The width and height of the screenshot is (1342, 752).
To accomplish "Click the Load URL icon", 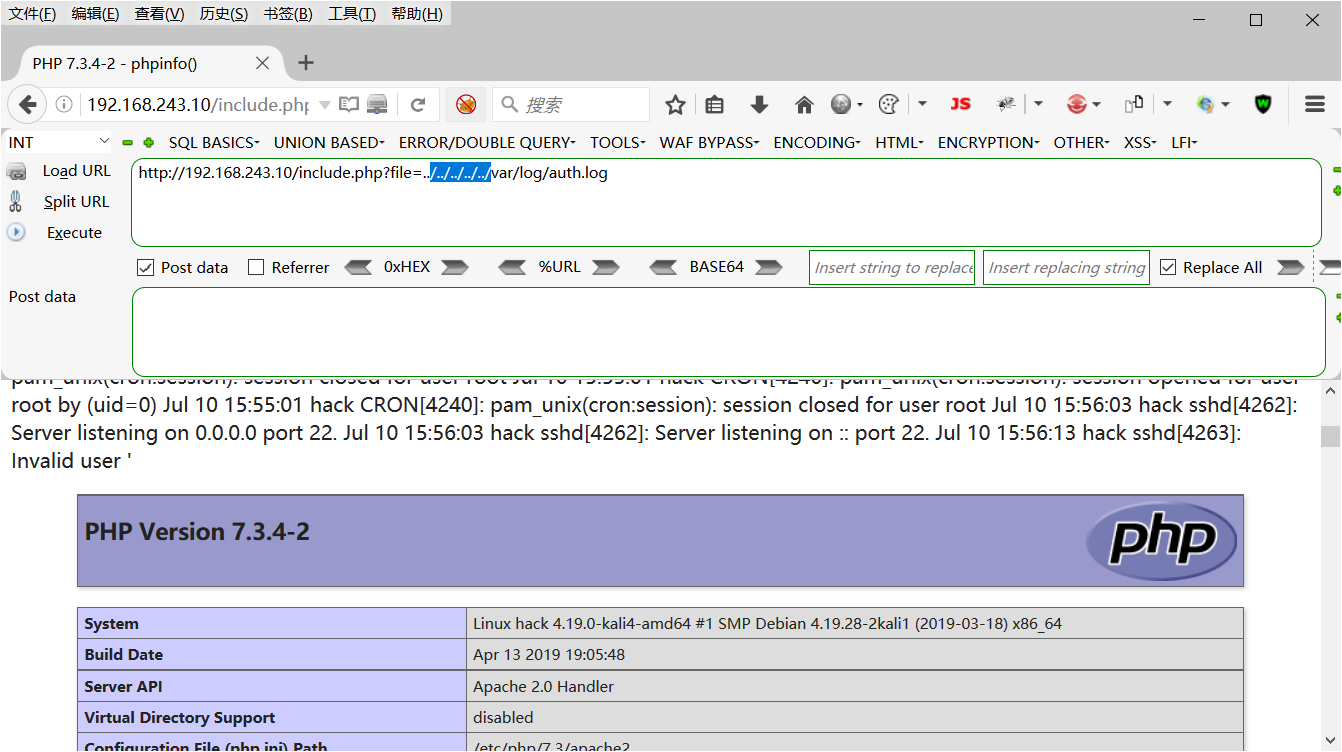I will [17, 171].
